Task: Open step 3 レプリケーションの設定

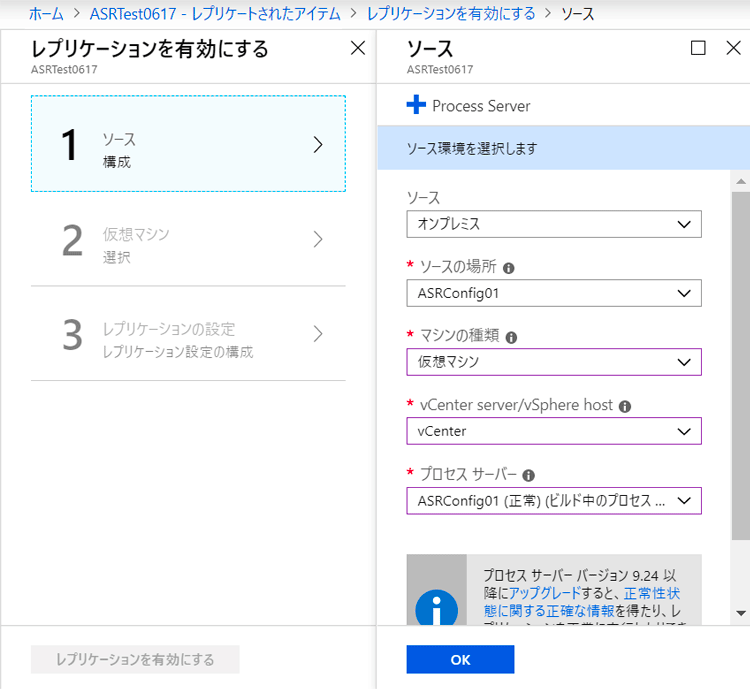Action: click(x=188, y=336)
